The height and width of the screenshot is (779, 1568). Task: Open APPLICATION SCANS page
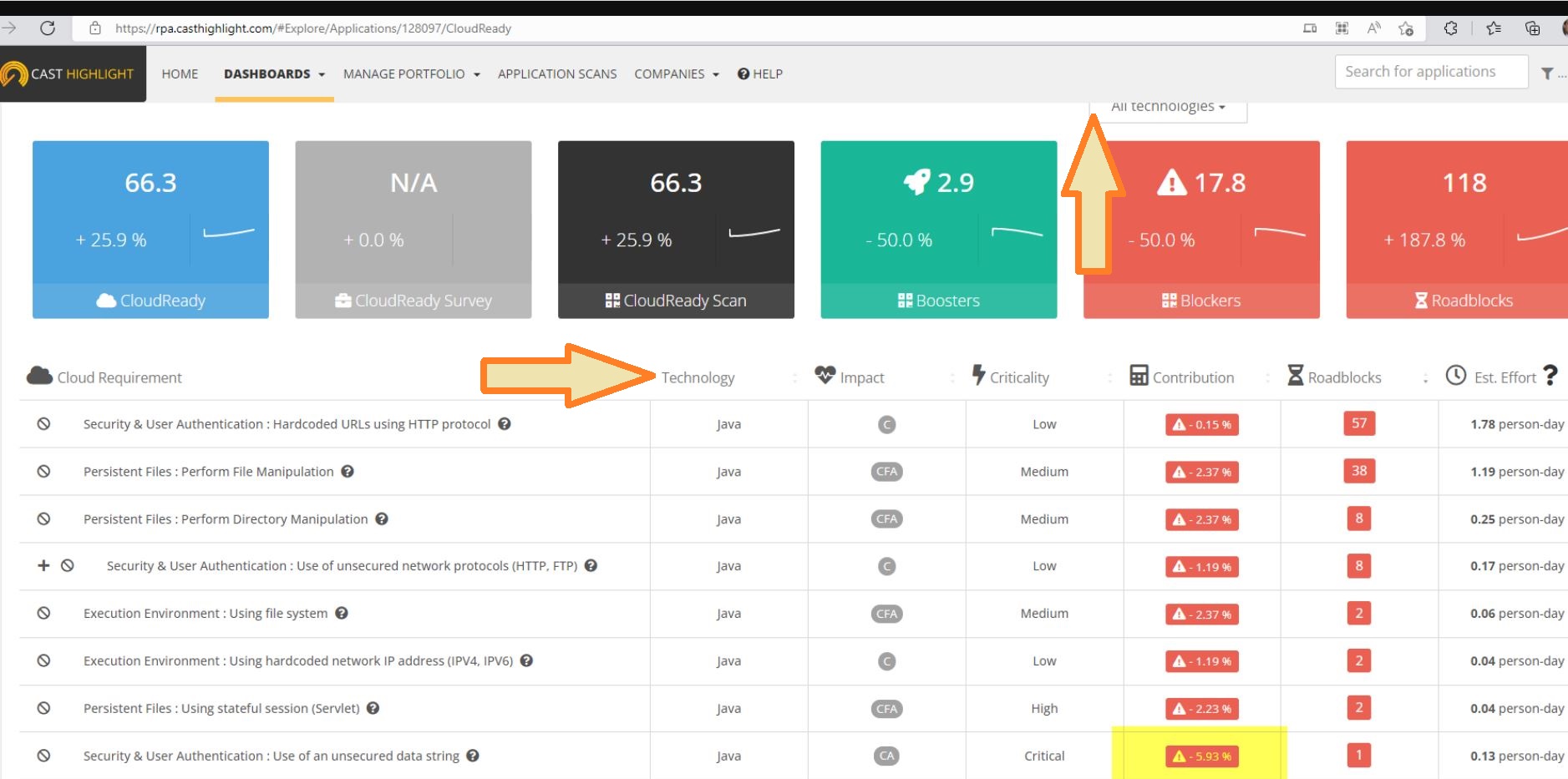click(x=557, y=74)
